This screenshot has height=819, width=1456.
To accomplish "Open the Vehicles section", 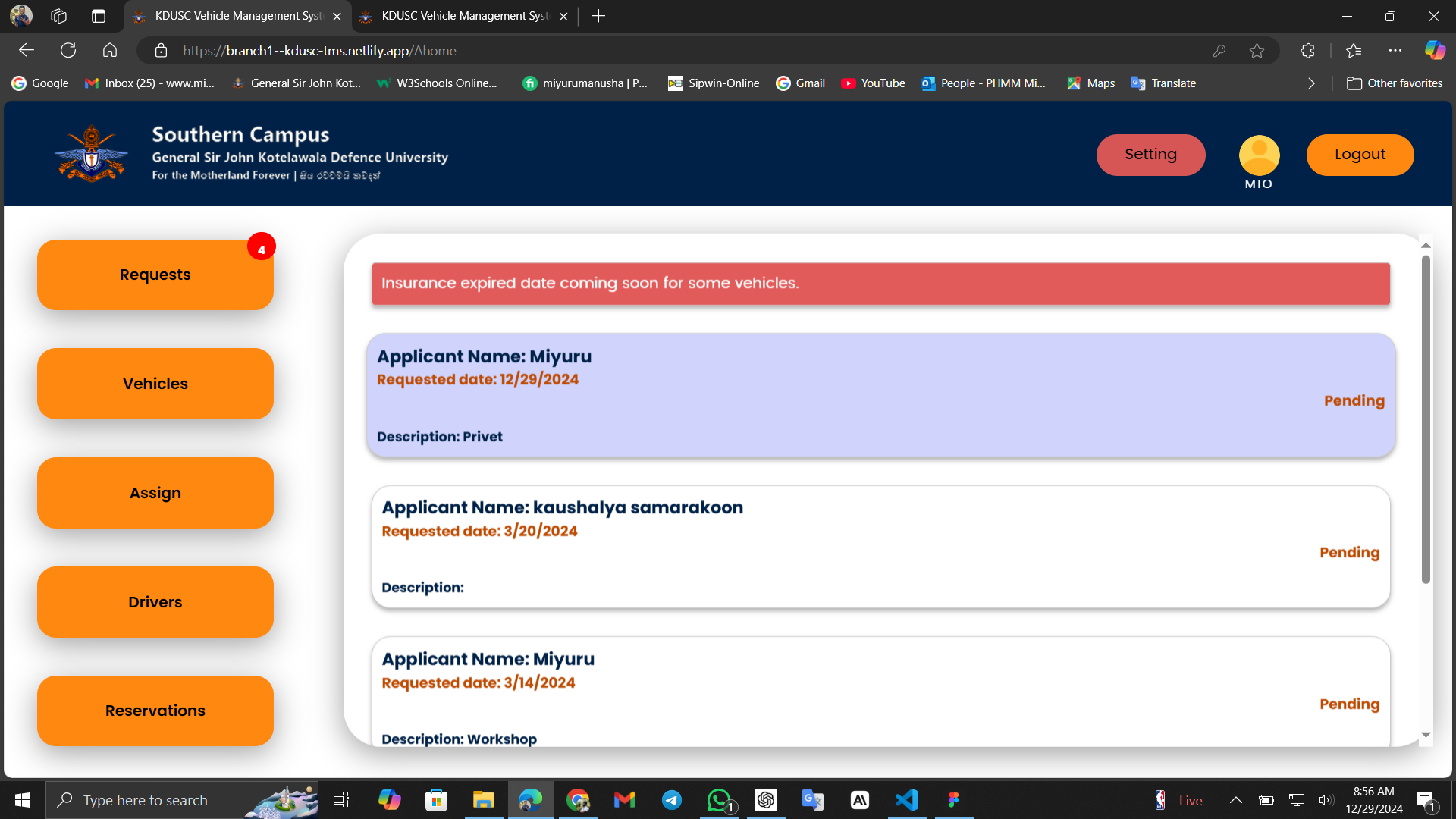I will [155, 384].
